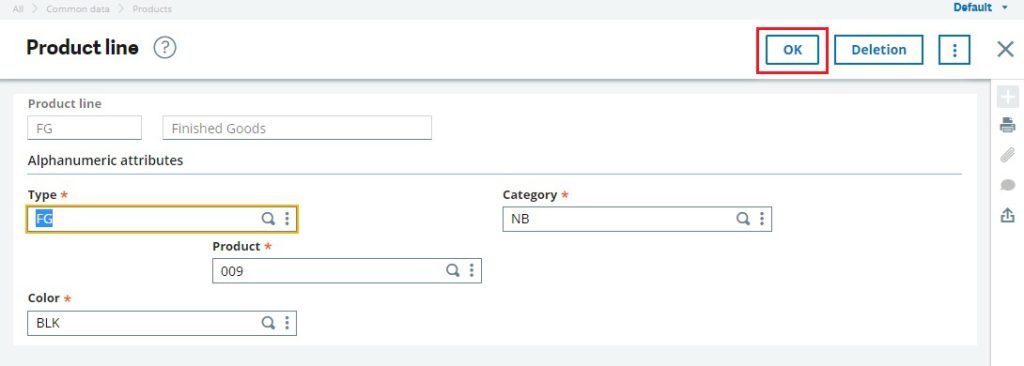Go to Products breadcrumb
The width and height of the screenshot is (1024, 366).
point(152,9)
